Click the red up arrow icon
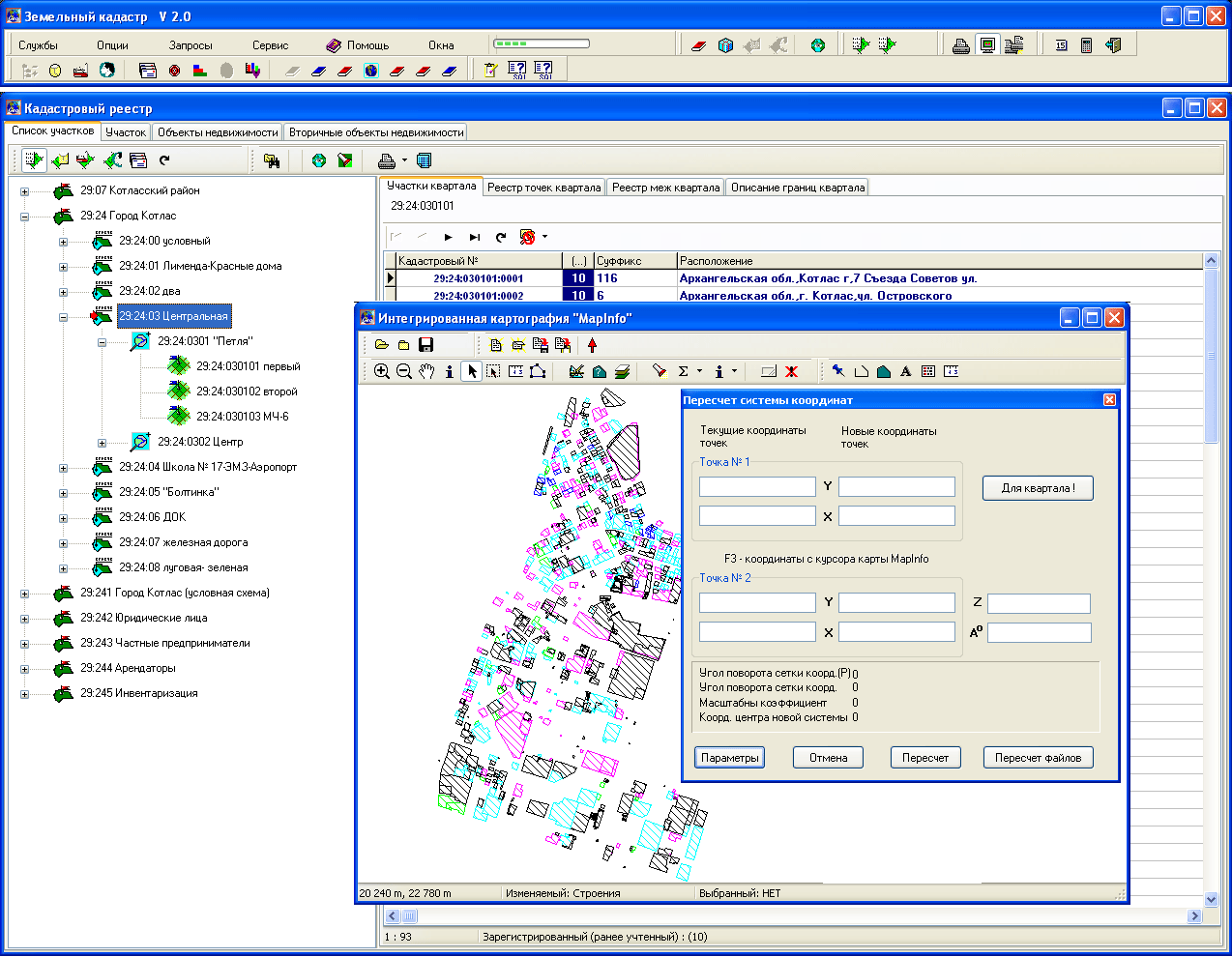 (593, 345)
